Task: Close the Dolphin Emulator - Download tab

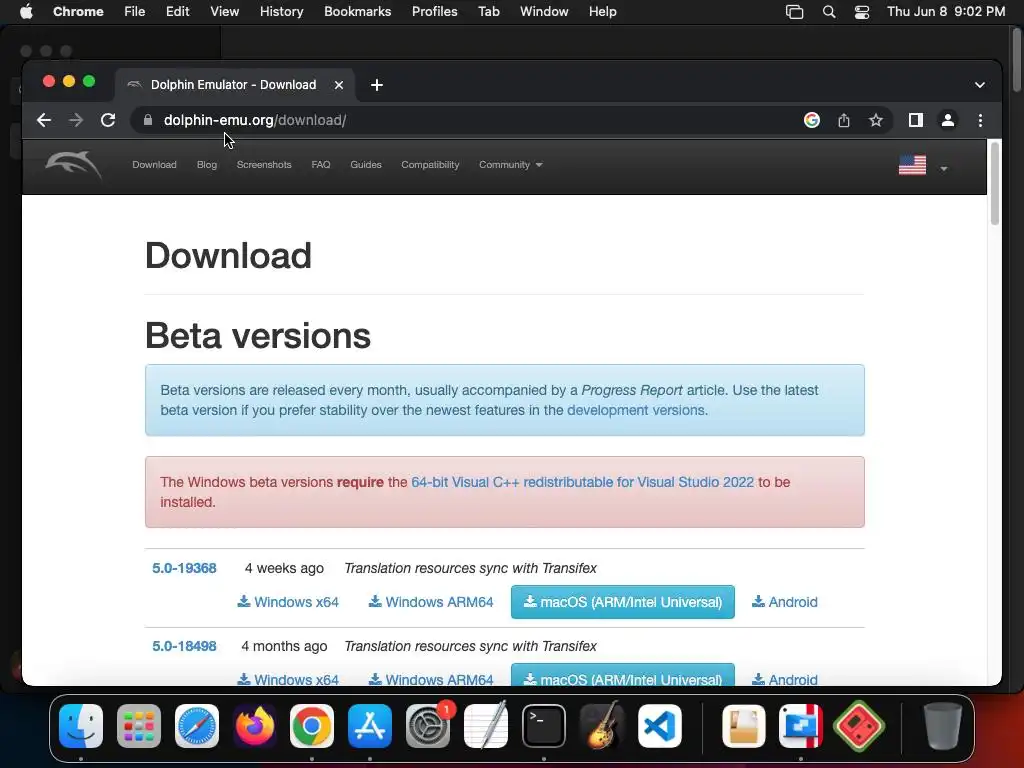Action: tap(339, 85)
